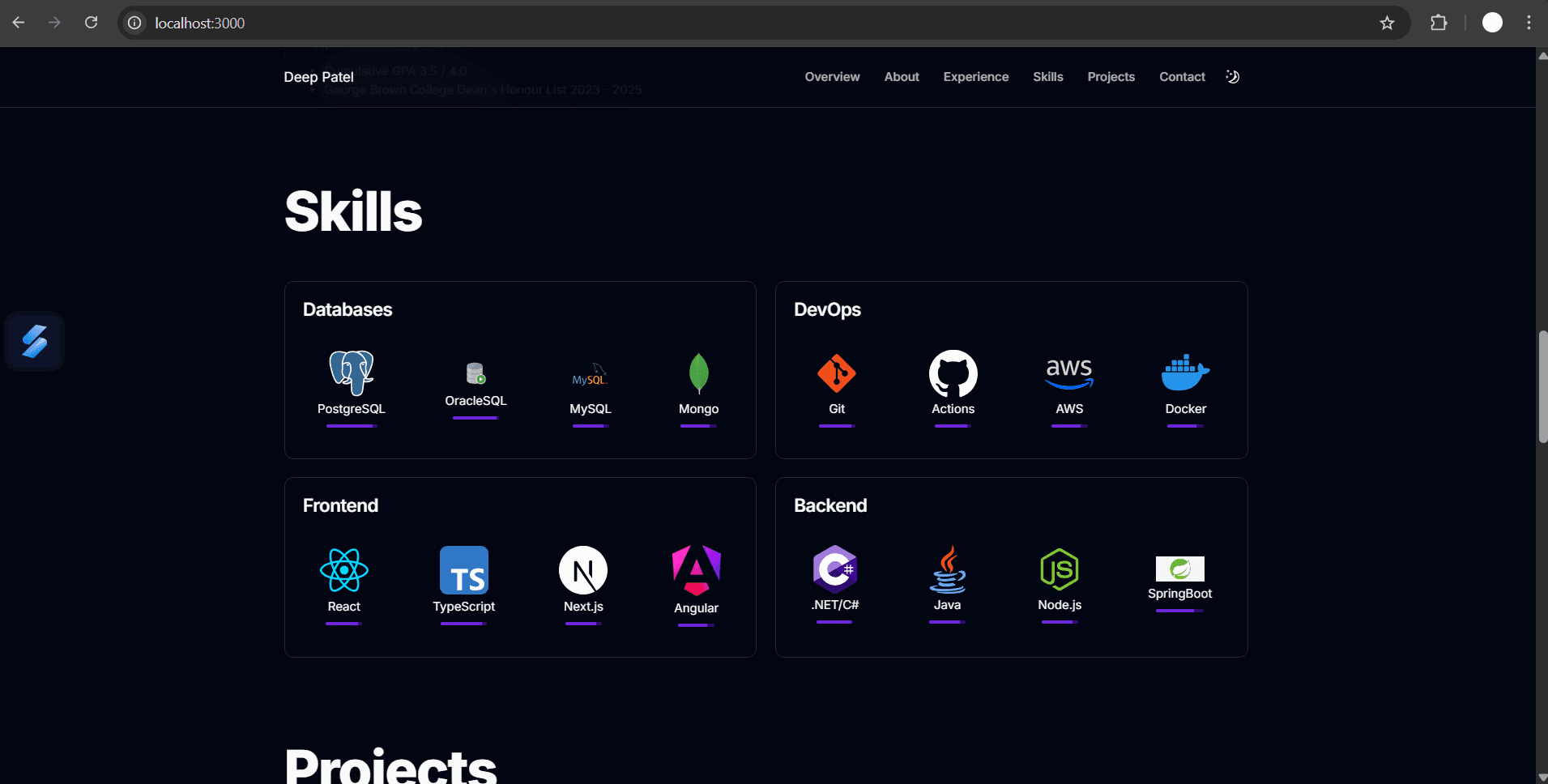Click the Contact link in navigation
The width and height of the screenshot is (1548, 784).
click(x=1182, y=76)
